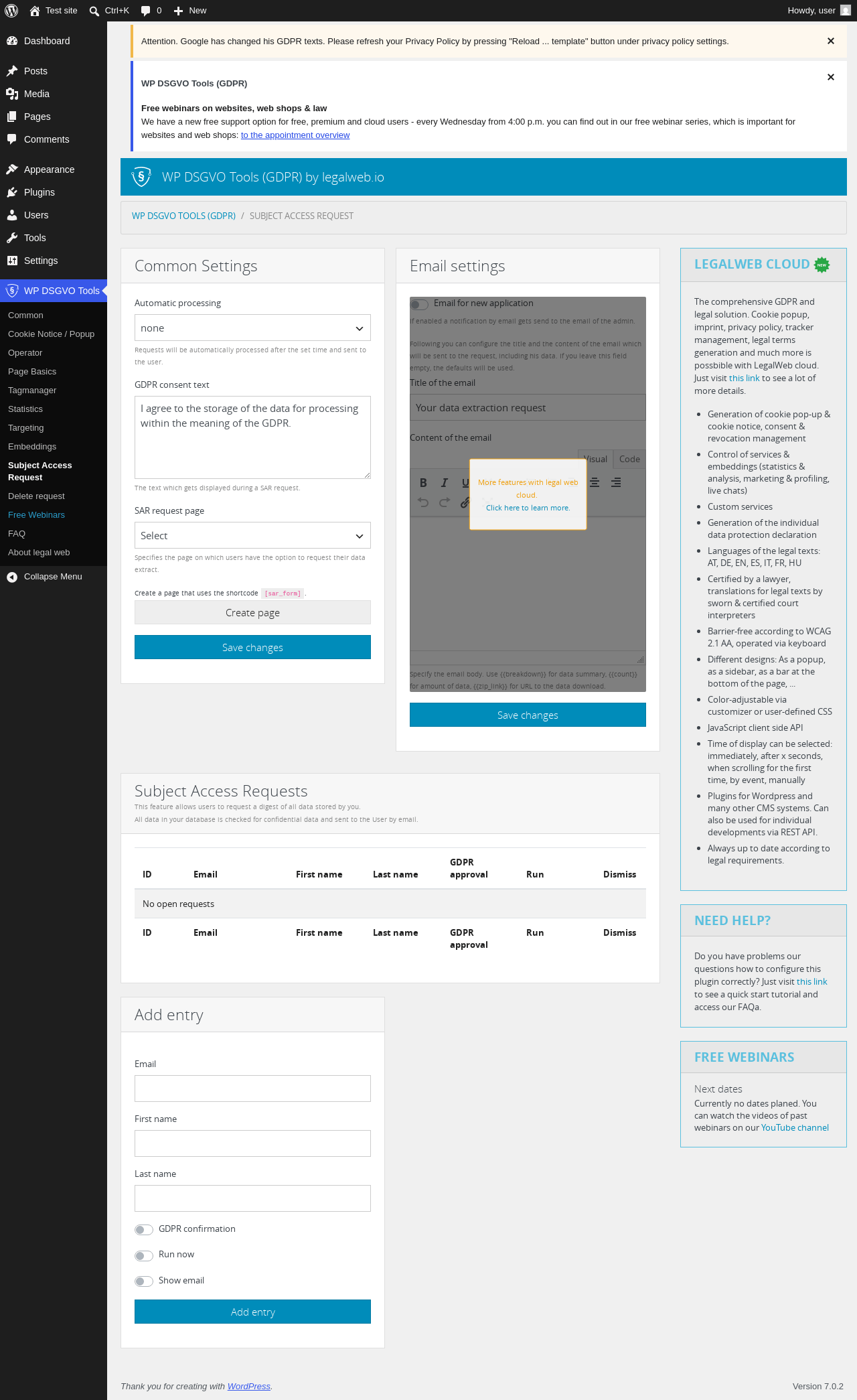Click the Tools wrench icon

pos(12,238)
